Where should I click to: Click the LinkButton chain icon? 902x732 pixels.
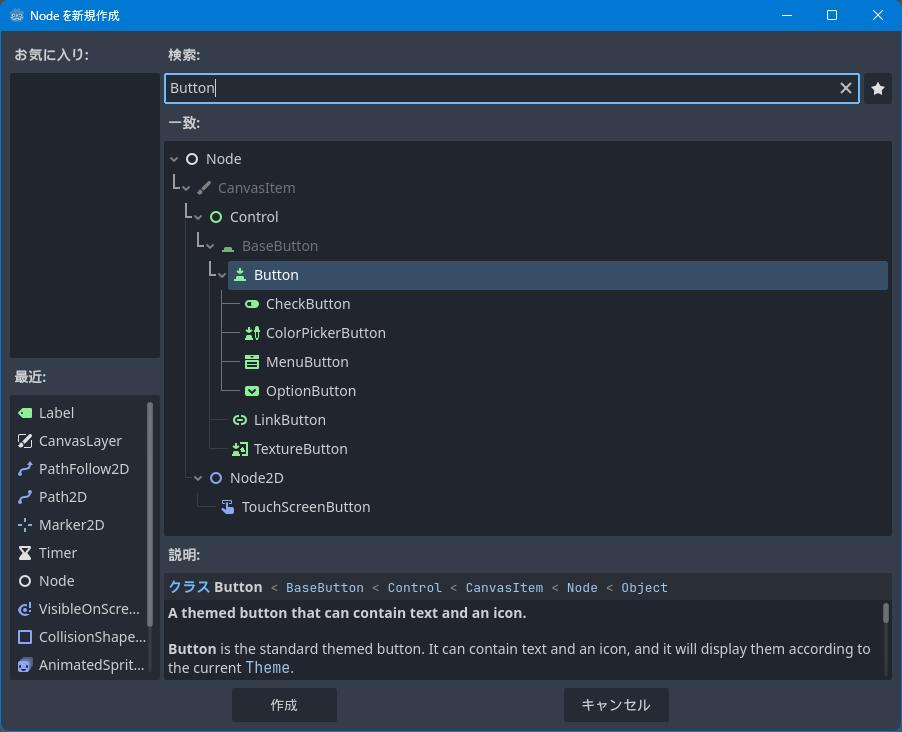tap(240, 420)
